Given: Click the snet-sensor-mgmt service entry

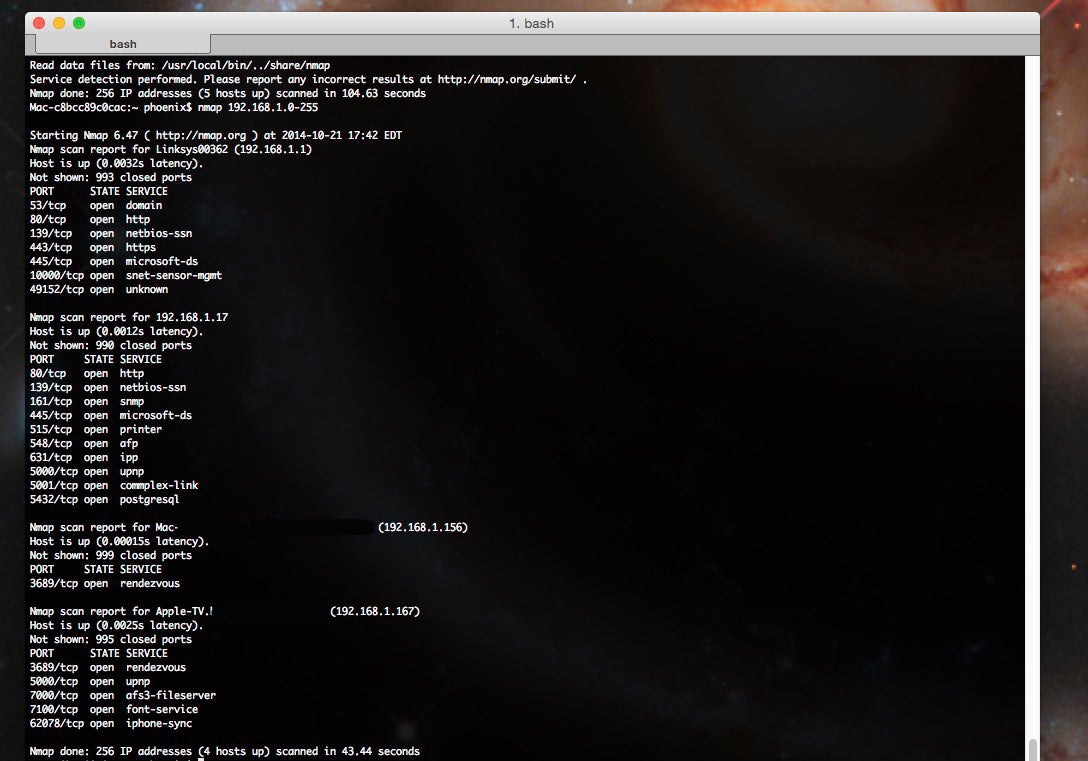Looking at the screenshot, I should [x=174, y=275].
